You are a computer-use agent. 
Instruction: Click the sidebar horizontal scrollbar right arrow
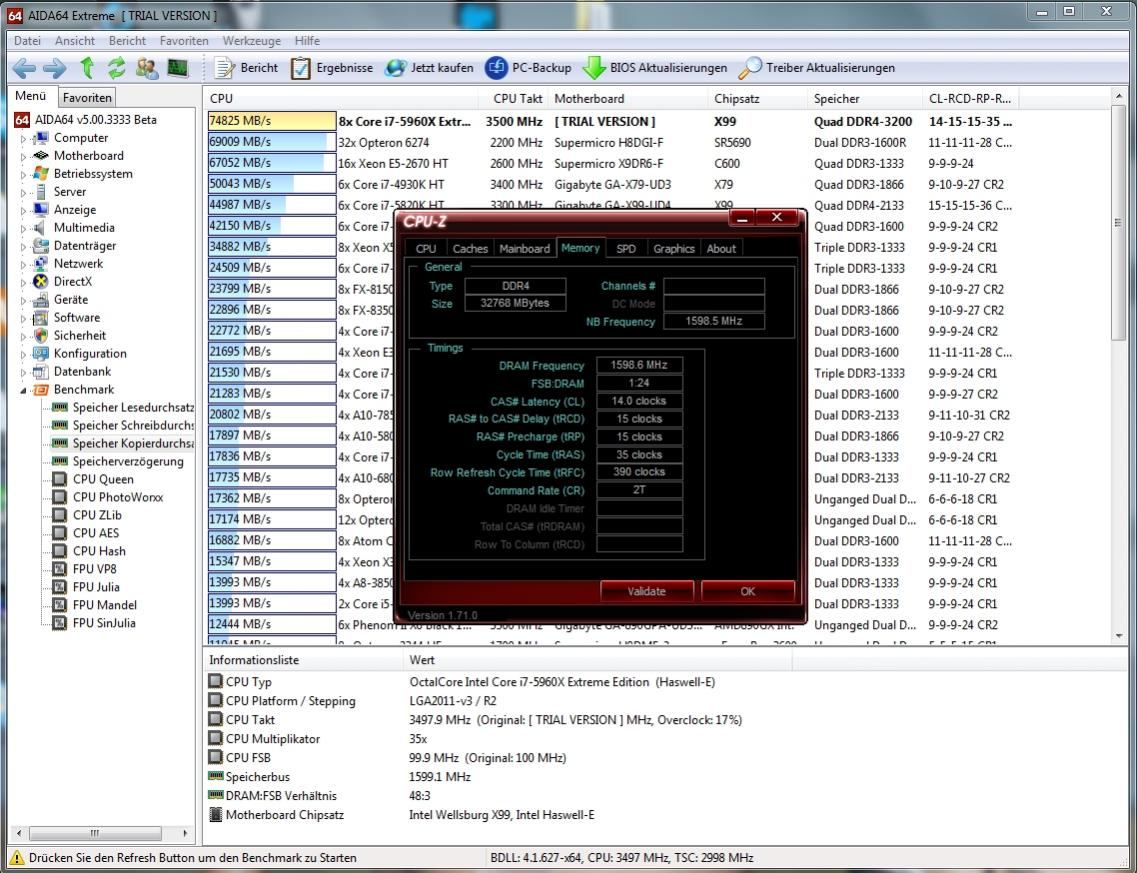pos(185,834)
